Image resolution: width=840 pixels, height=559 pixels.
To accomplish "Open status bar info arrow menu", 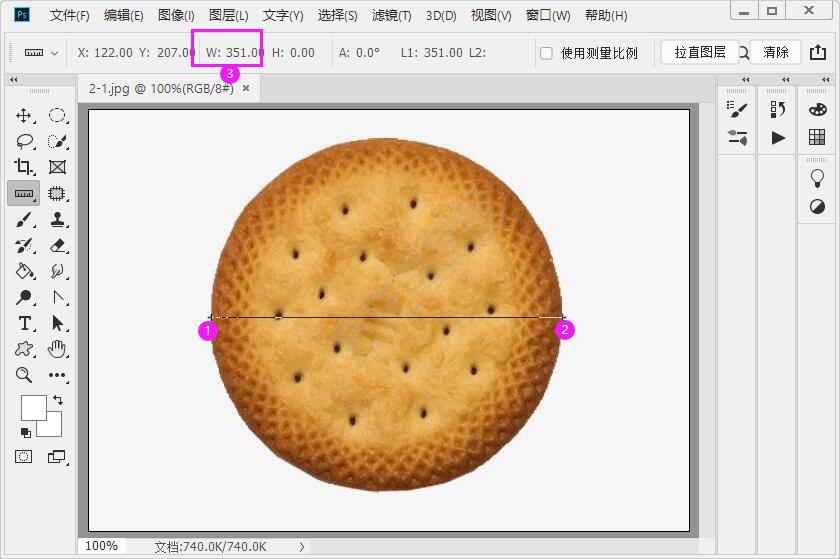I will click(x=302, y=547).
